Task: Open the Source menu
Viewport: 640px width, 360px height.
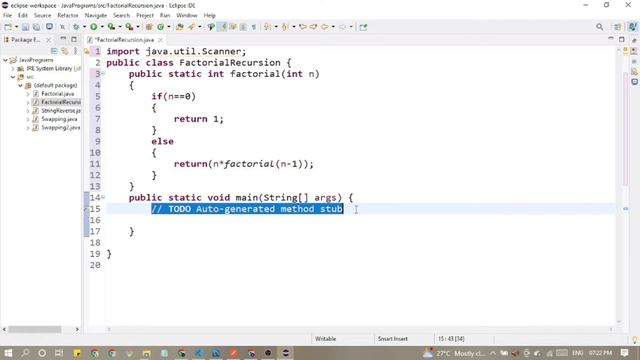Action: (x=42, y=16)
